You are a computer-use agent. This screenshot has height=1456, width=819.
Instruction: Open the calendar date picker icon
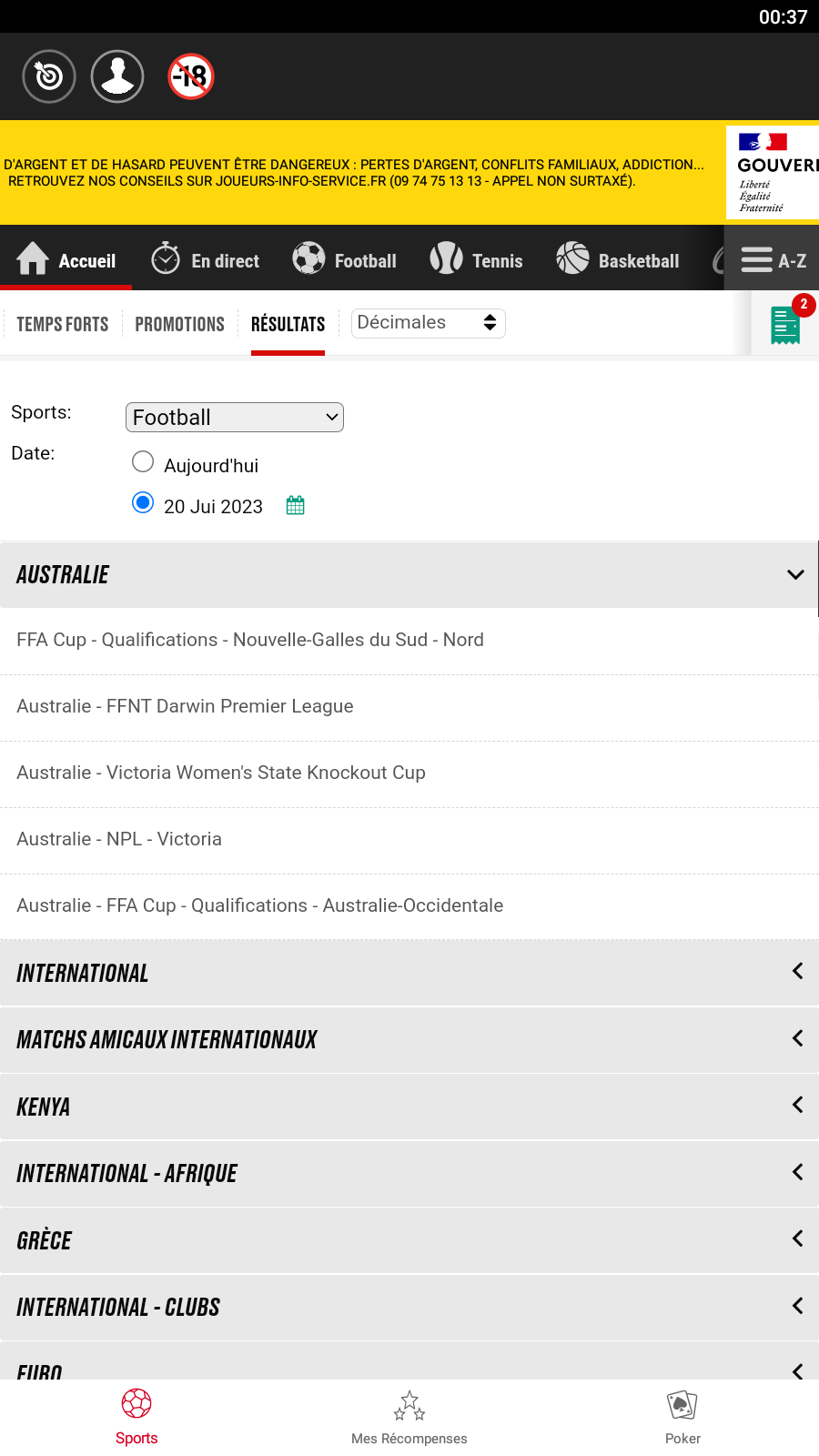295,506
